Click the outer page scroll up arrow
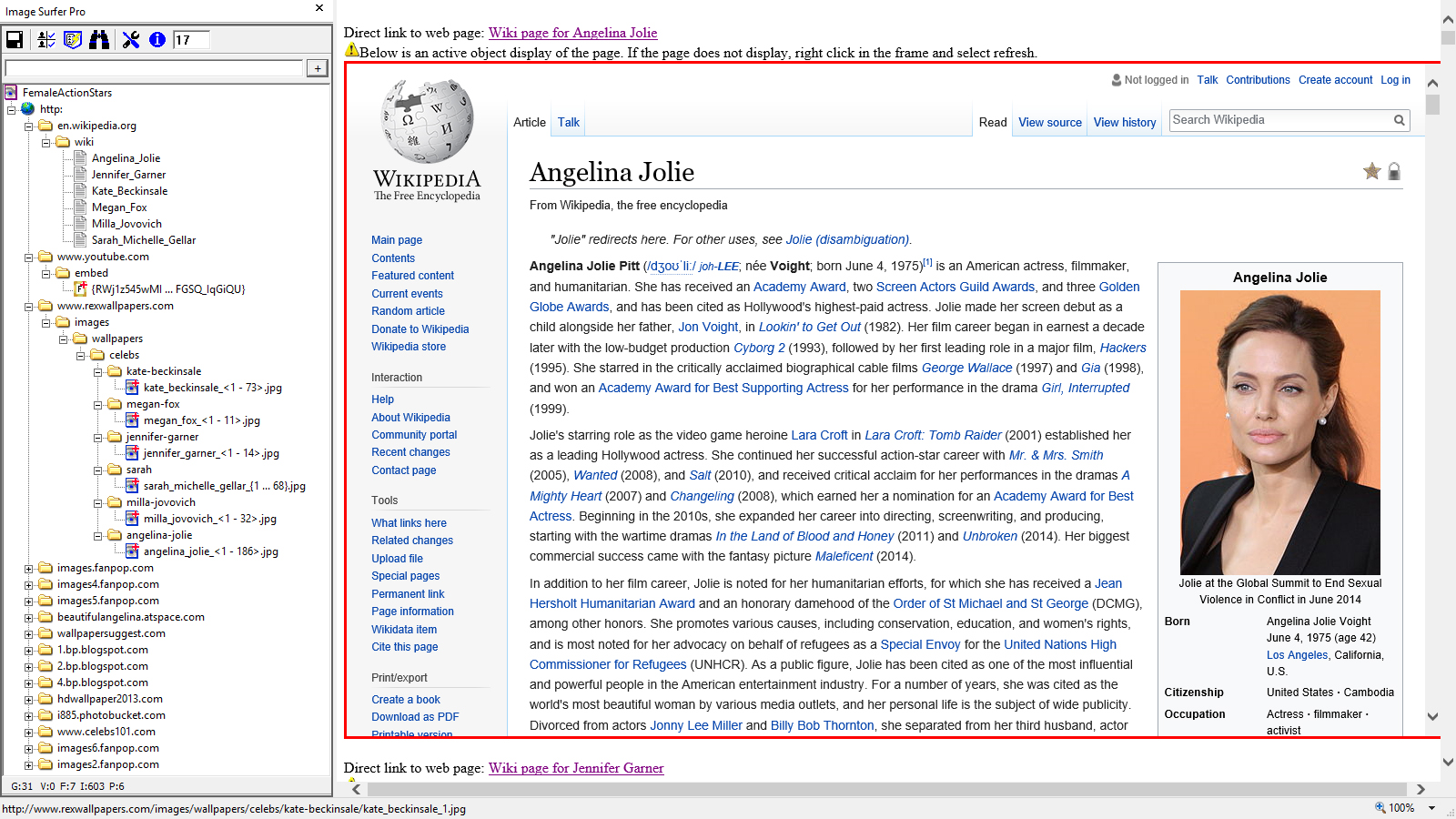Screen dimensions: 1456x819 tap(1448, 19)
